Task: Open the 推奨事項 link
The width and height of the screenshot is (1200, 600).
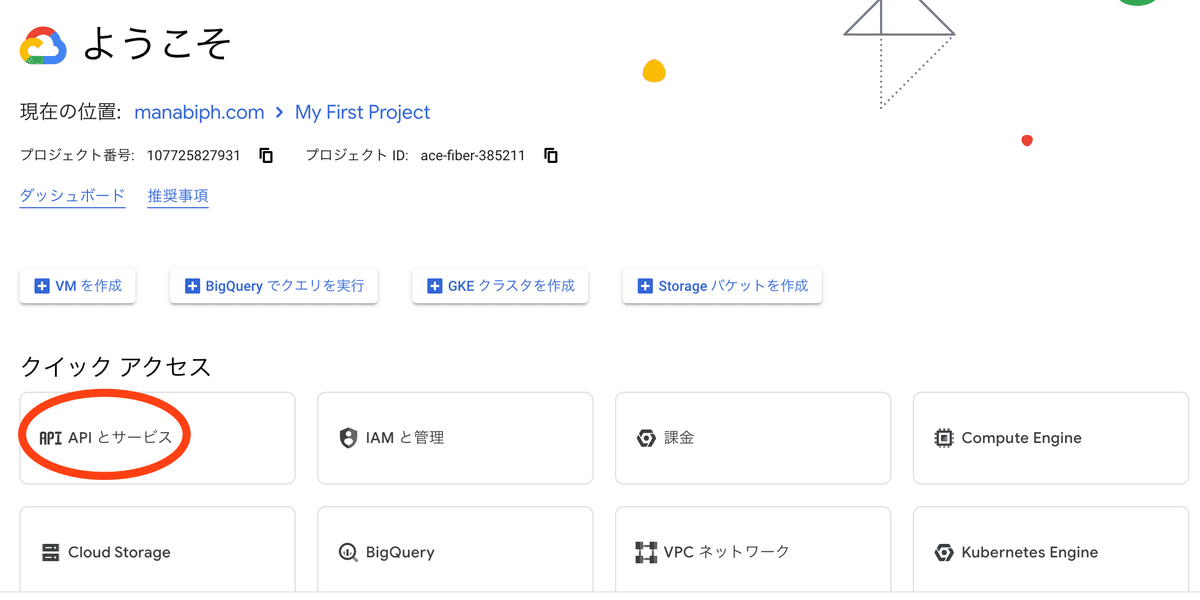Action: click(178, 196)
